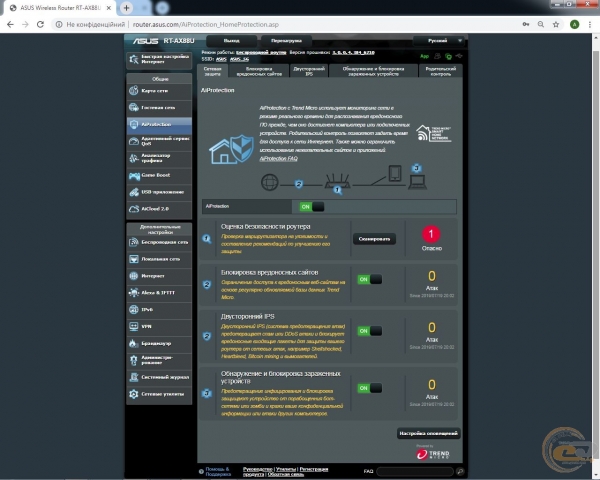Open the saved password key icon
Screen dimensions: 600x480
click(x=526, y=24)
